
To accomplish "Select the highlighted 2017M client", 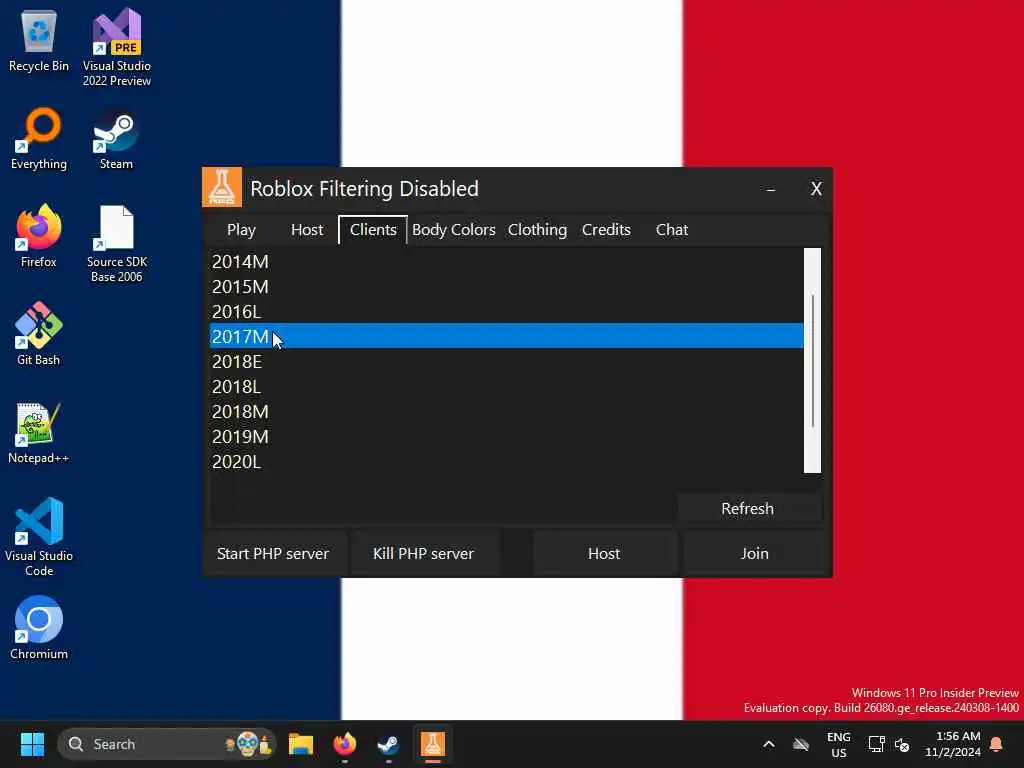I will [x=506, y=336].
